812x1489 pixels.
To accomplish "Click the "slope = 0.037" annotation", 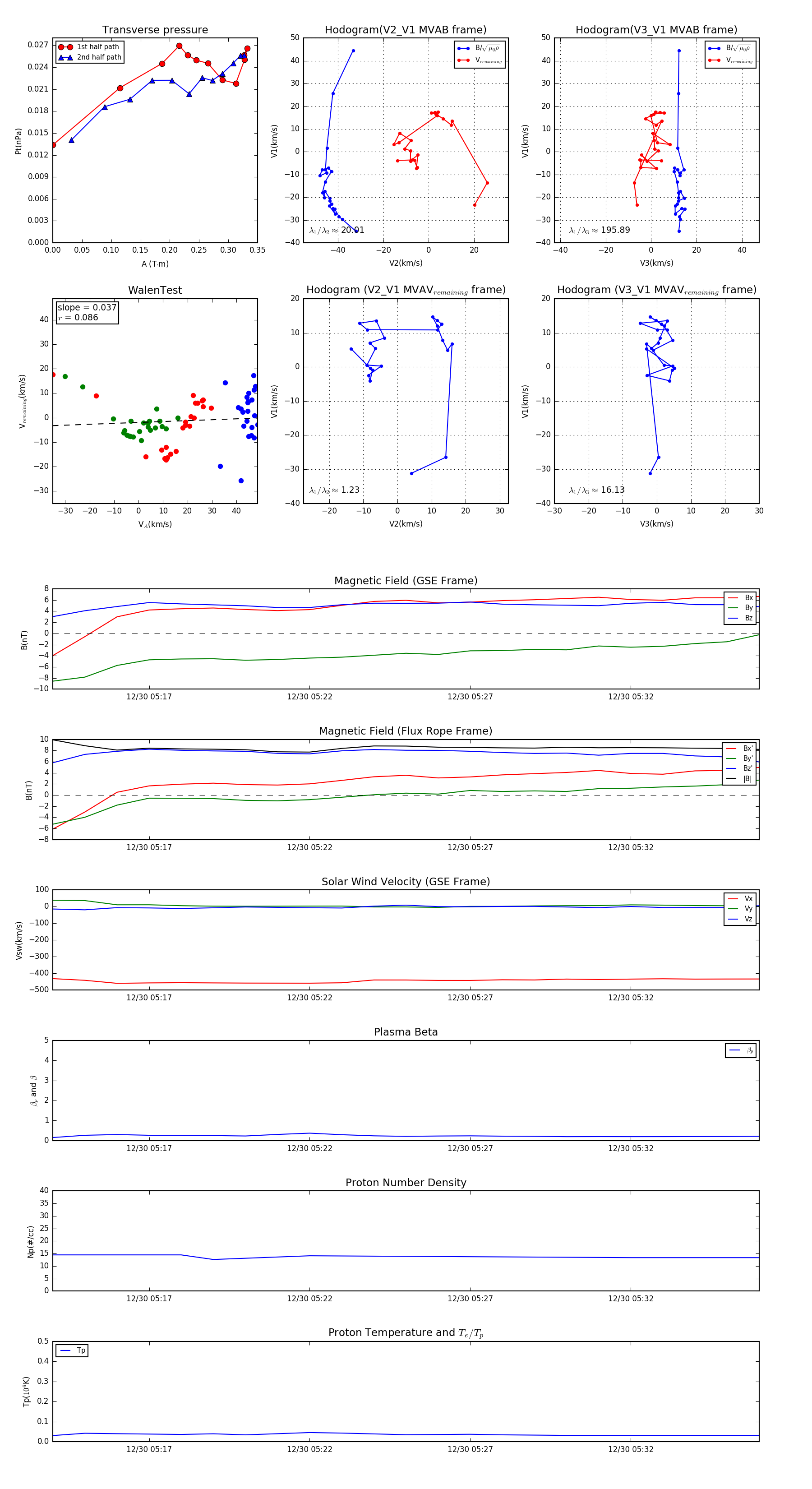I will (87, 308).
